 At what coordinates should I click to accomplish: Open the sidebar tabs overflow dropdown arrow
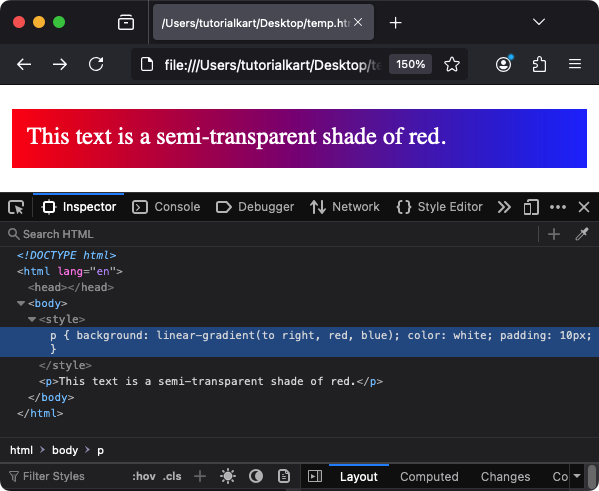[x=577, y=476]
